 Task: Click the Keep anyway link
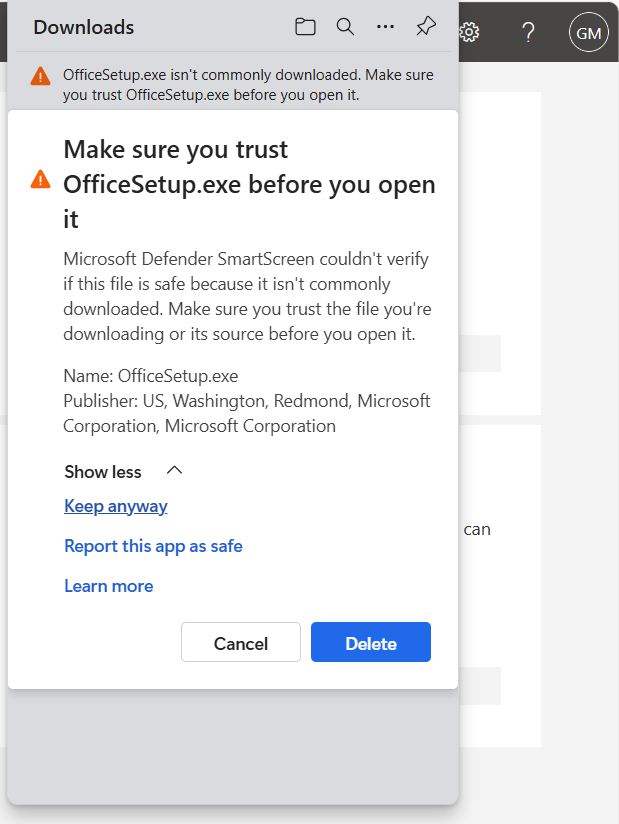tap(116, 506)
